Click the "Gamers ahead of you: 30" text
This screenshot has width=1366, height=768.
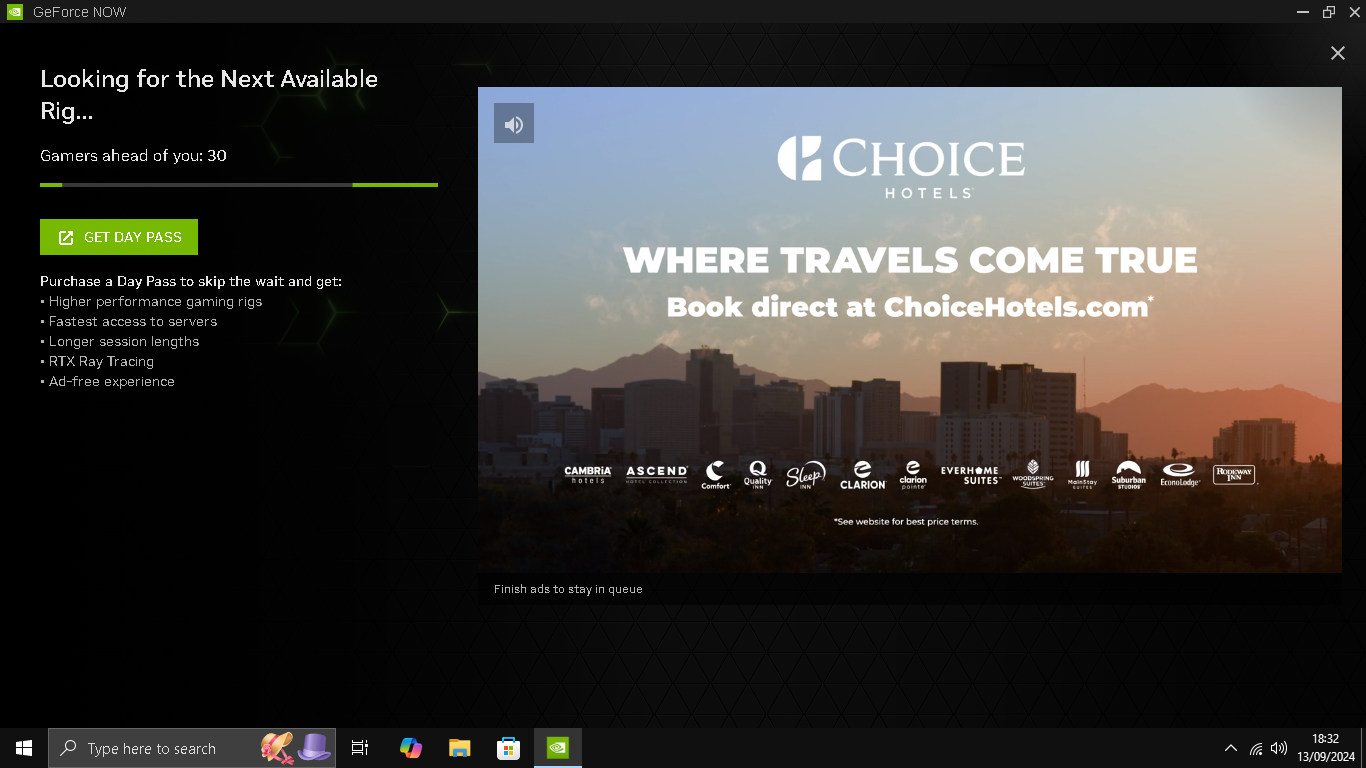pos(133,156)
